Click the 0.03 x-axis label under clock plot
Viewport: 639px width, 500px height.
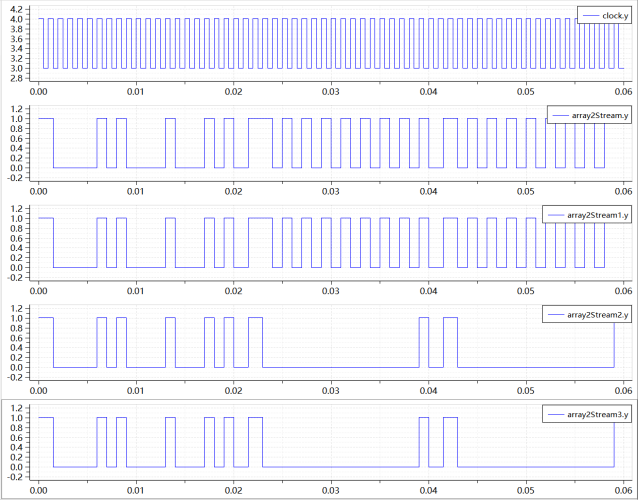click(x=331, y=92)
